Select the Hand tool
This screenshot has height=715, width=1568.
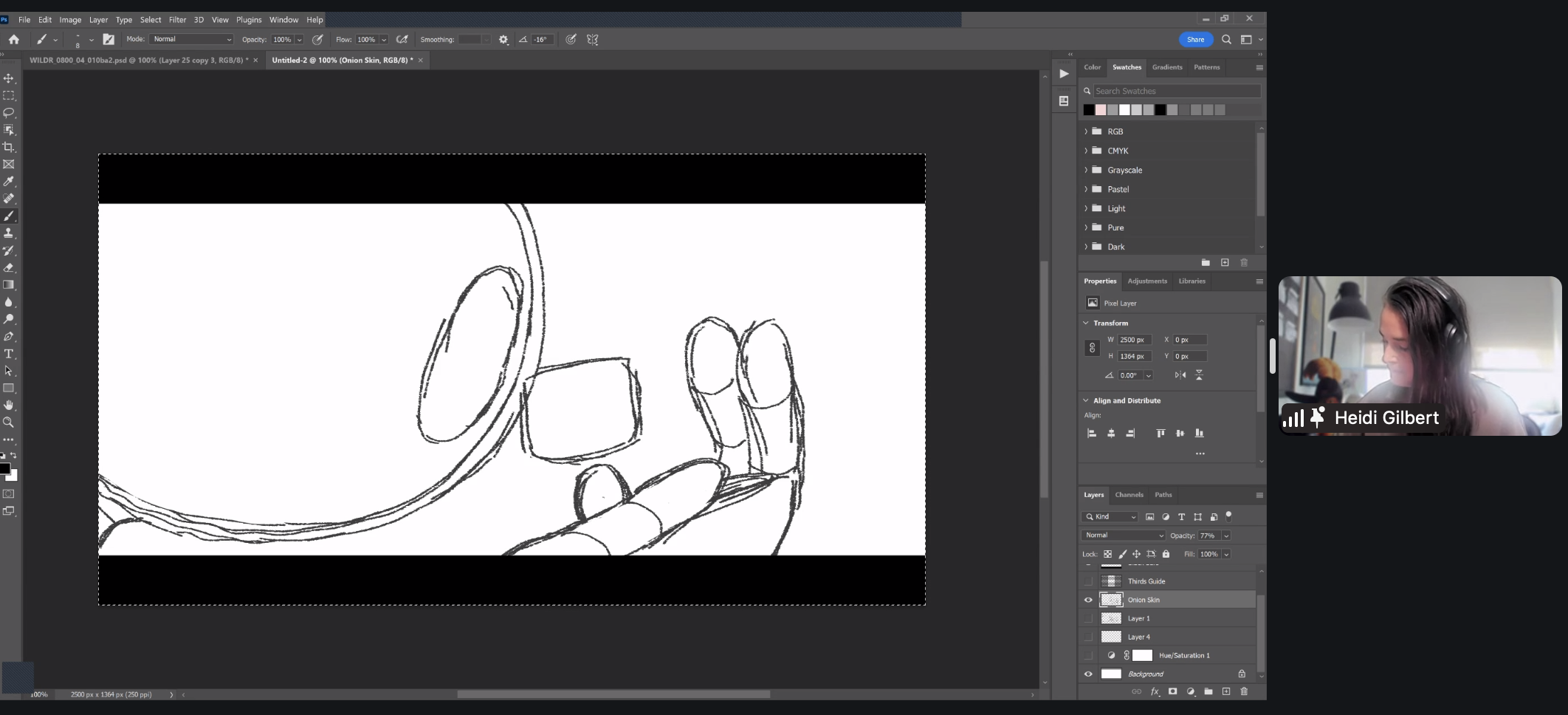[9, 405]
